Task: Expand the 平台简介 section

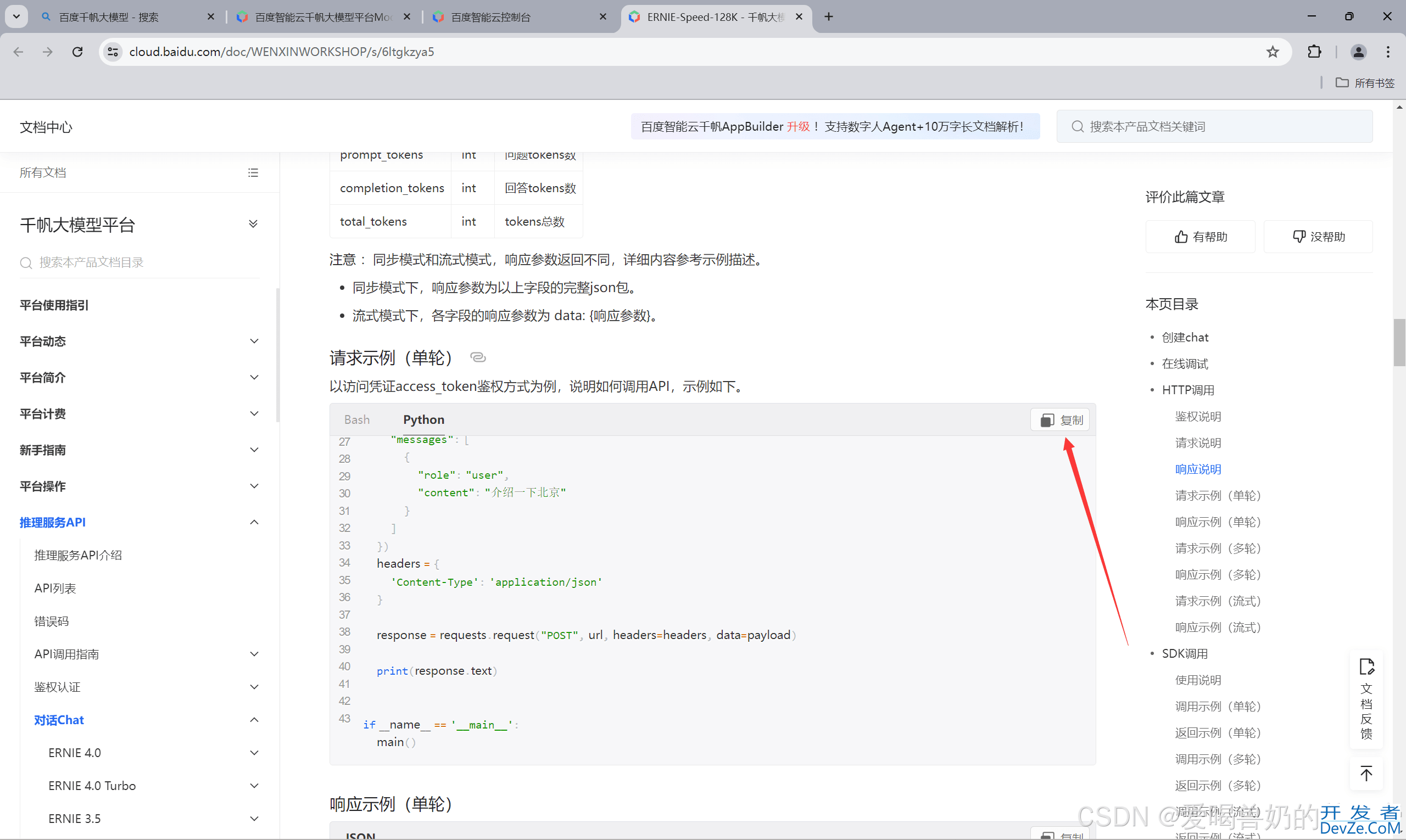Action: click(x=254, y=378)
